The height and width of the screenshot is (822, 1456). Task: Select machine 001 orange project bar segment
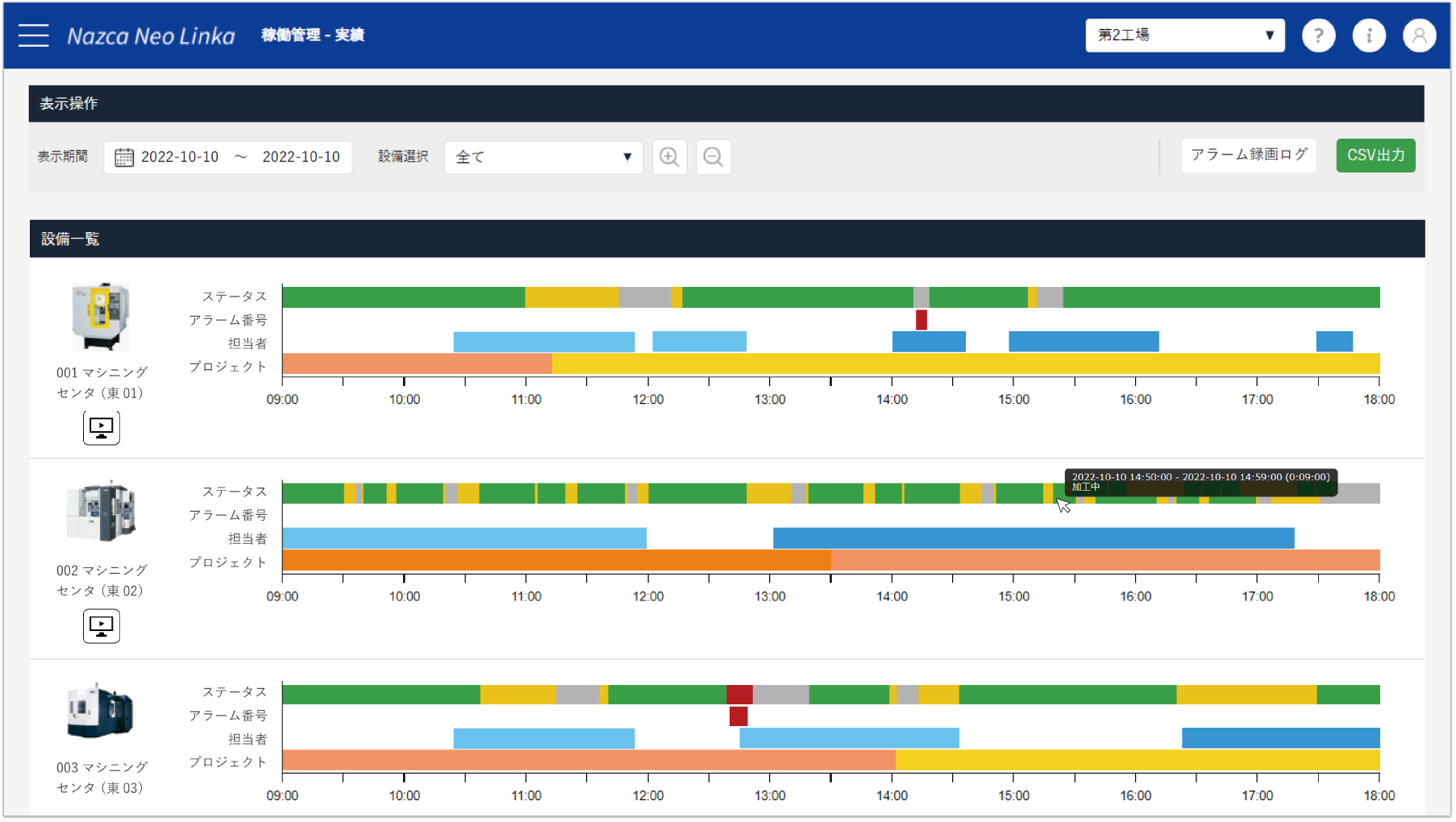click(417, 364)
